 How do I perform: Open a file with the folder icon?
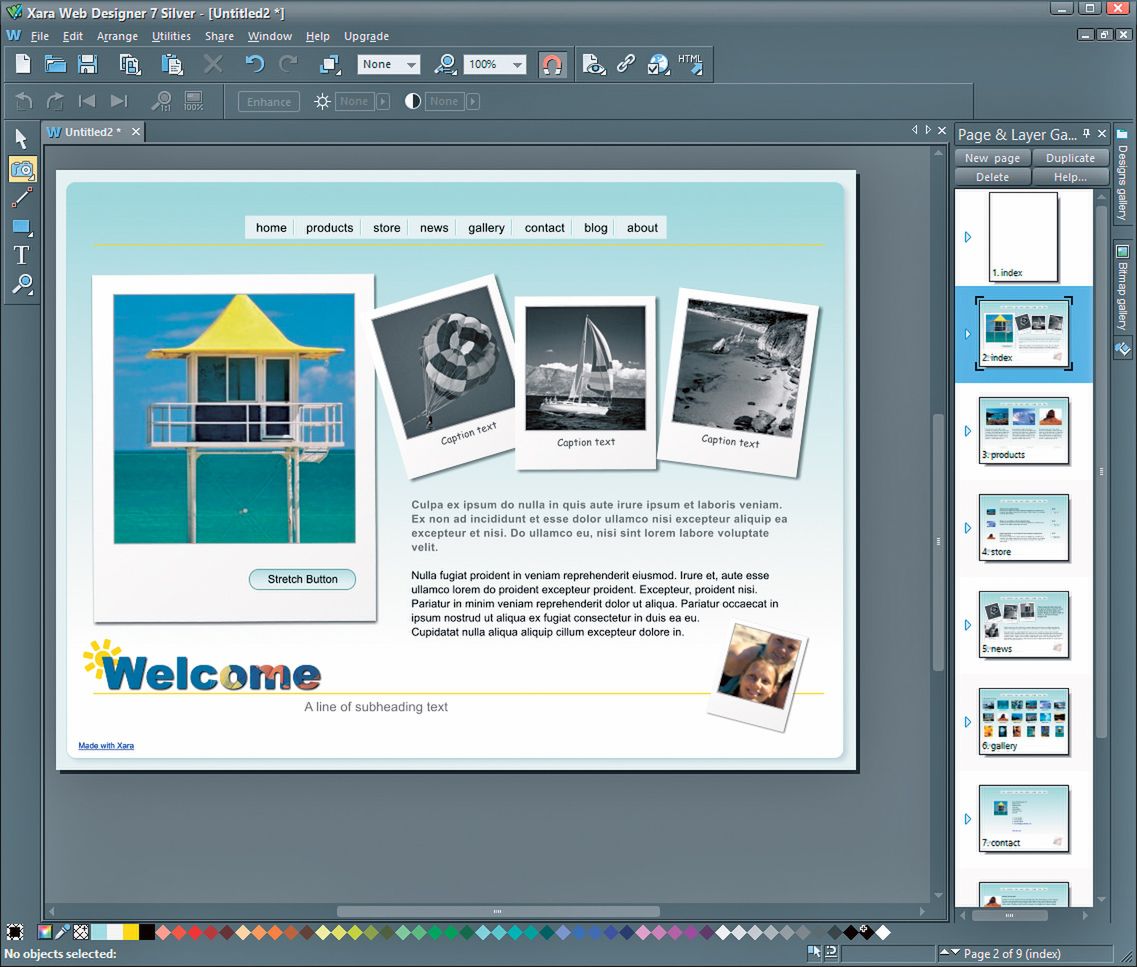pos(55,65)
